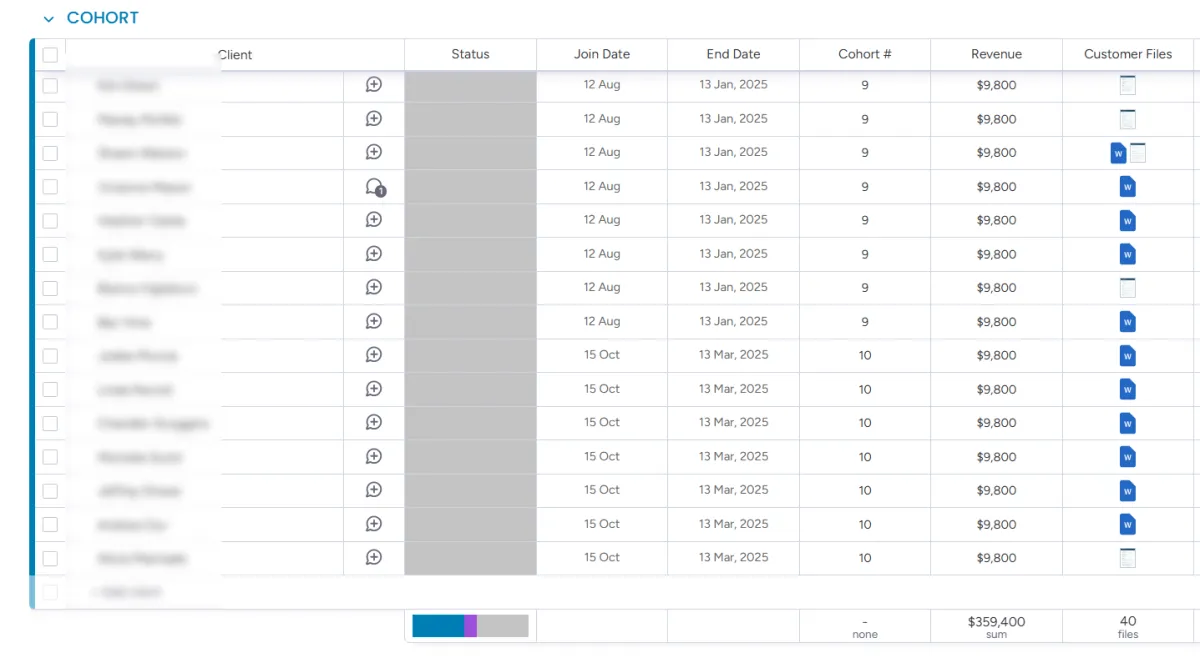Edit Join Date 12 Aug in first row
This screenshot has width=1200, height=663.
(602, 85)
